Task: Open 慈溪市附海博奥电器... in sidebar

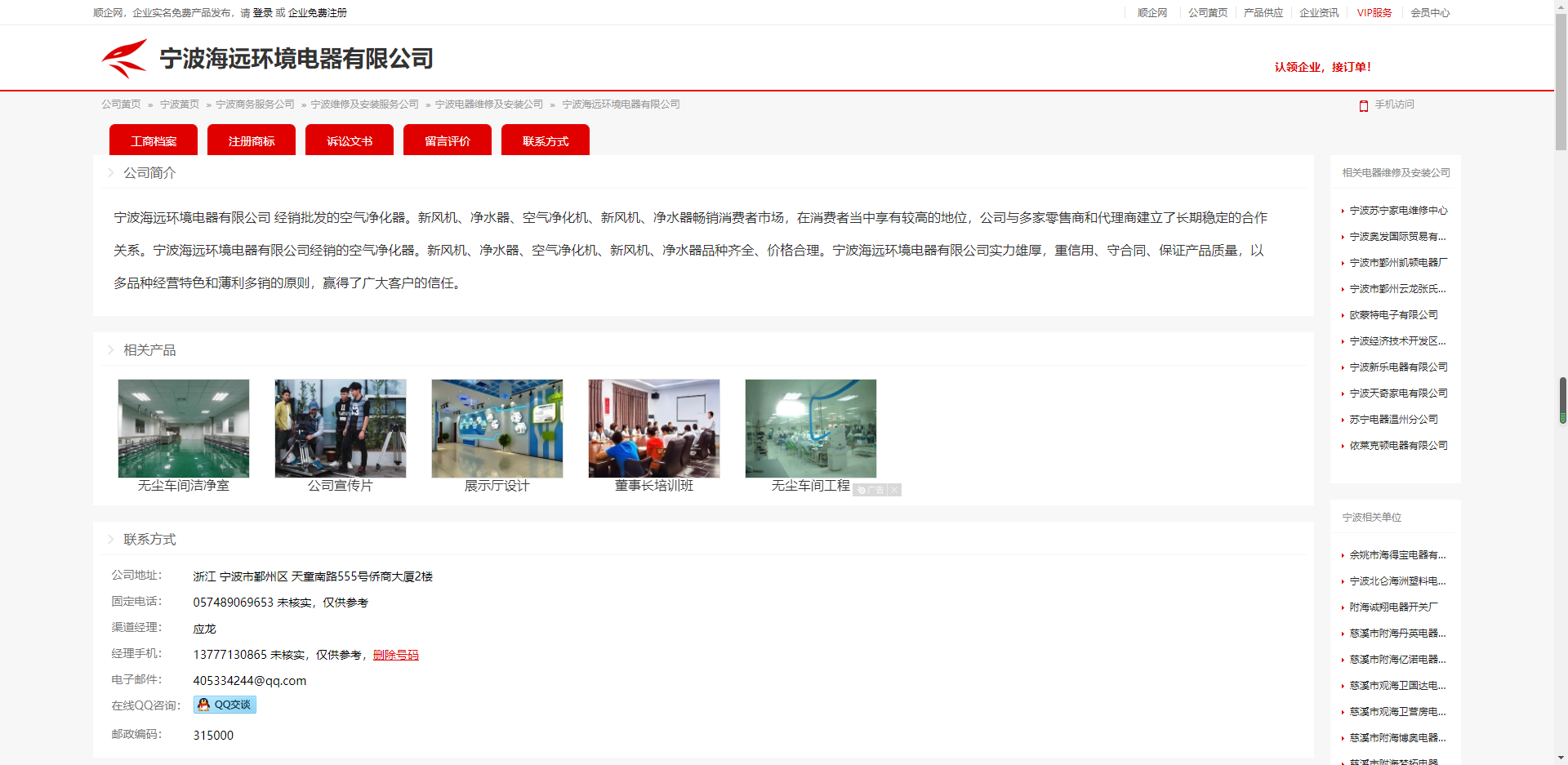Action: pyautogui.click(x=1397, y=738)
